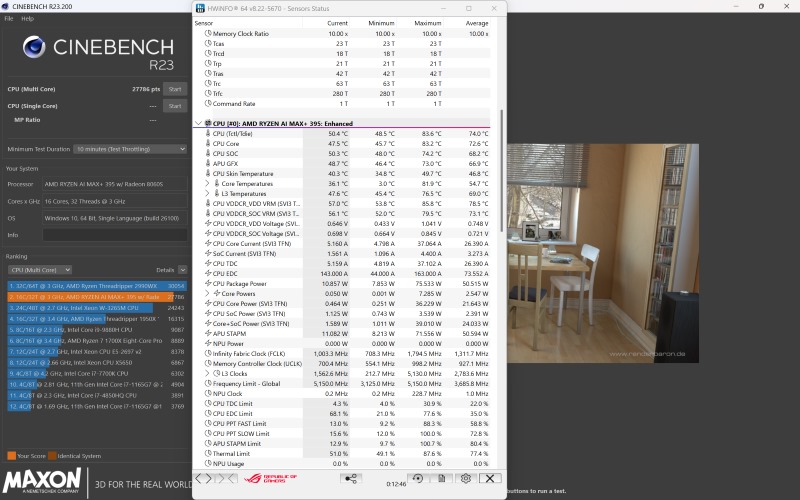The height and width of the screenshot is (500, 800).
Task: Expand the Core Temperatures group
Action: pyautogui.click(x=207, y=184)
